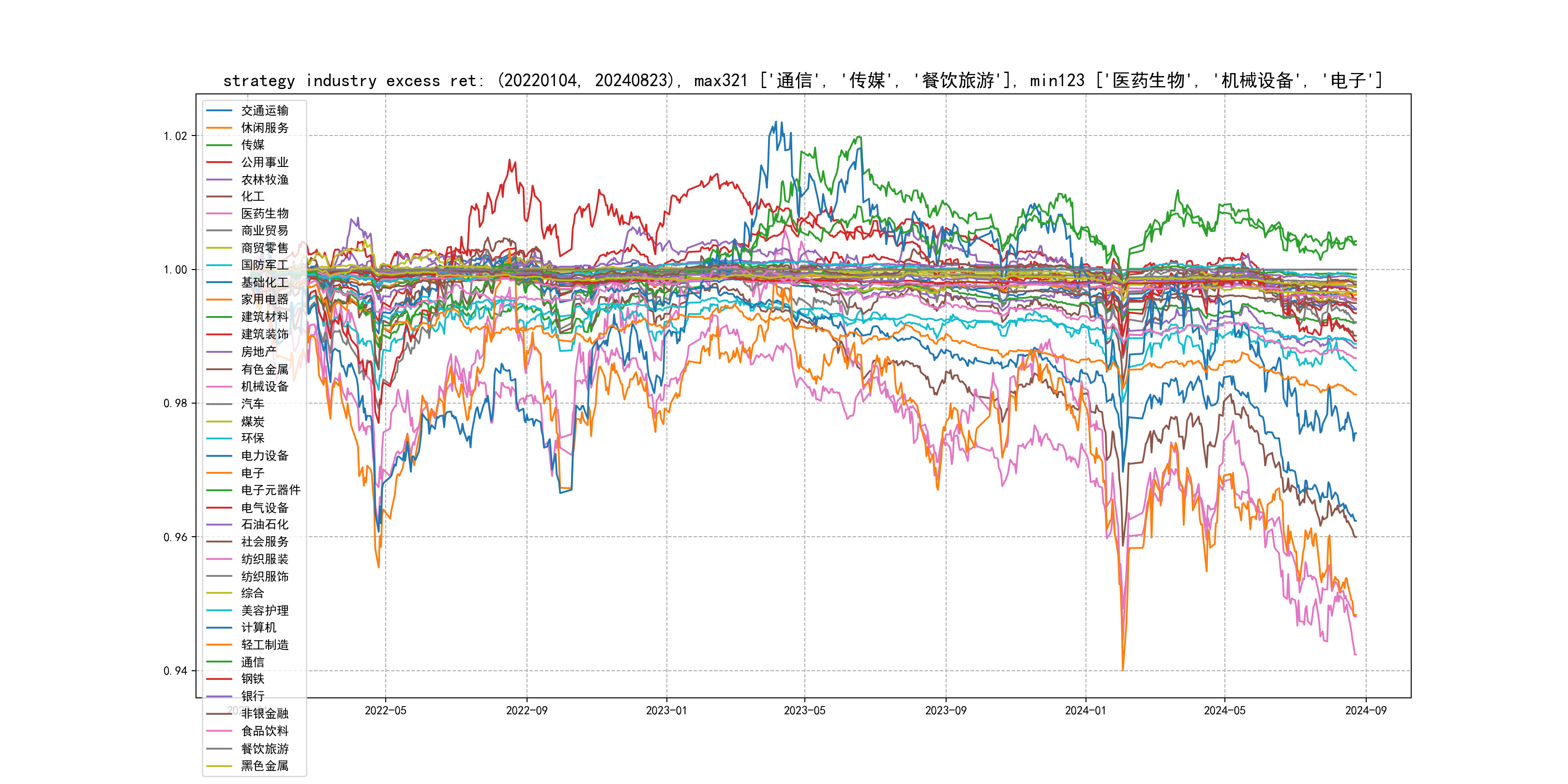Click the 2024-09 x-axis tick label
Image resolution: width=1568 pixels, height=784 pixels.
[x=1365, y=710]
